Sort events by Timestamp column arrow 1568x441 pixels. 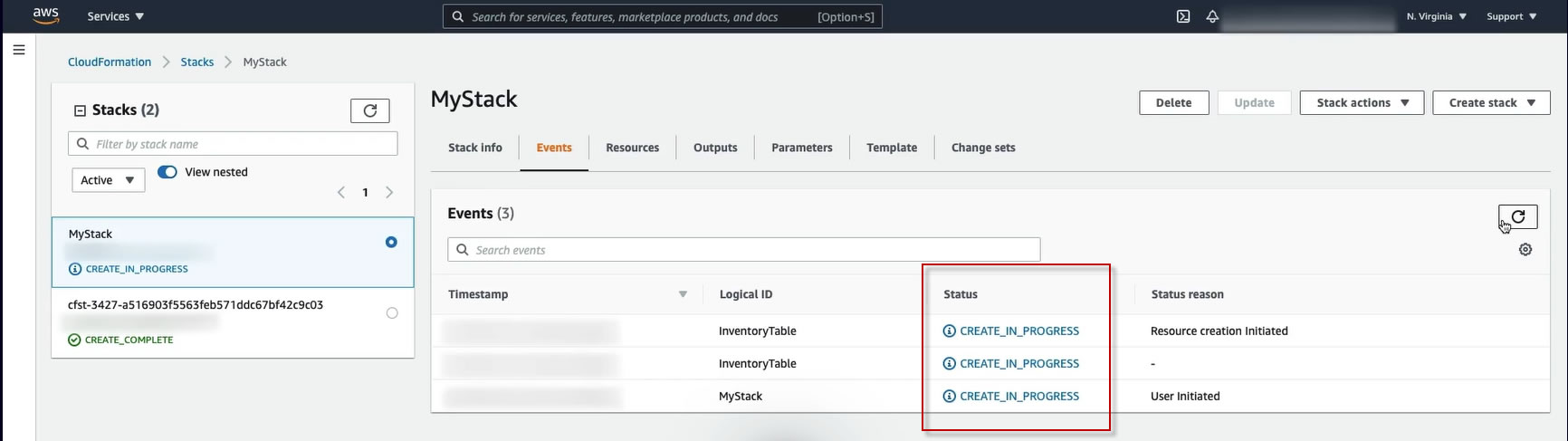pyautogui.click(x=683, y=294)
